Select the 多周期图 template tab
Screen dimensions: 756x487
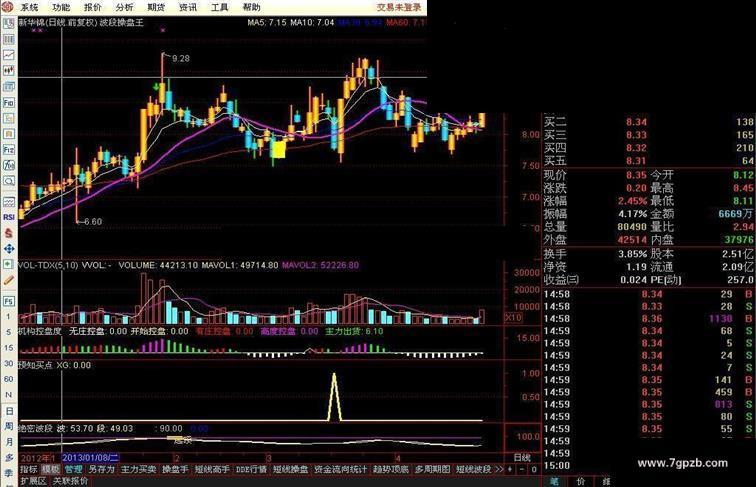click(432, 469)
